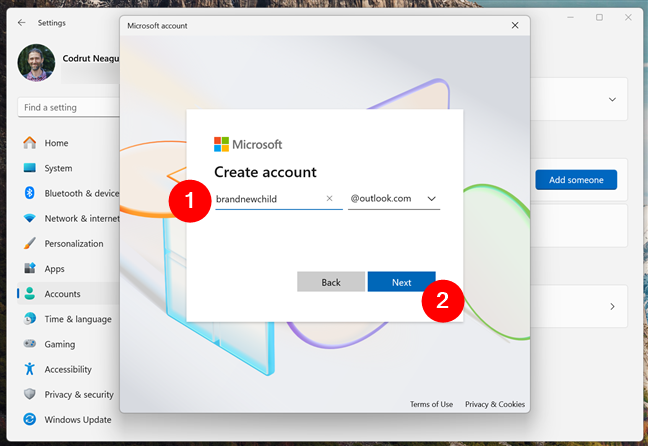Select Accessibility in sidebar
Screen dimensions: 648x446
coord(68,369)
